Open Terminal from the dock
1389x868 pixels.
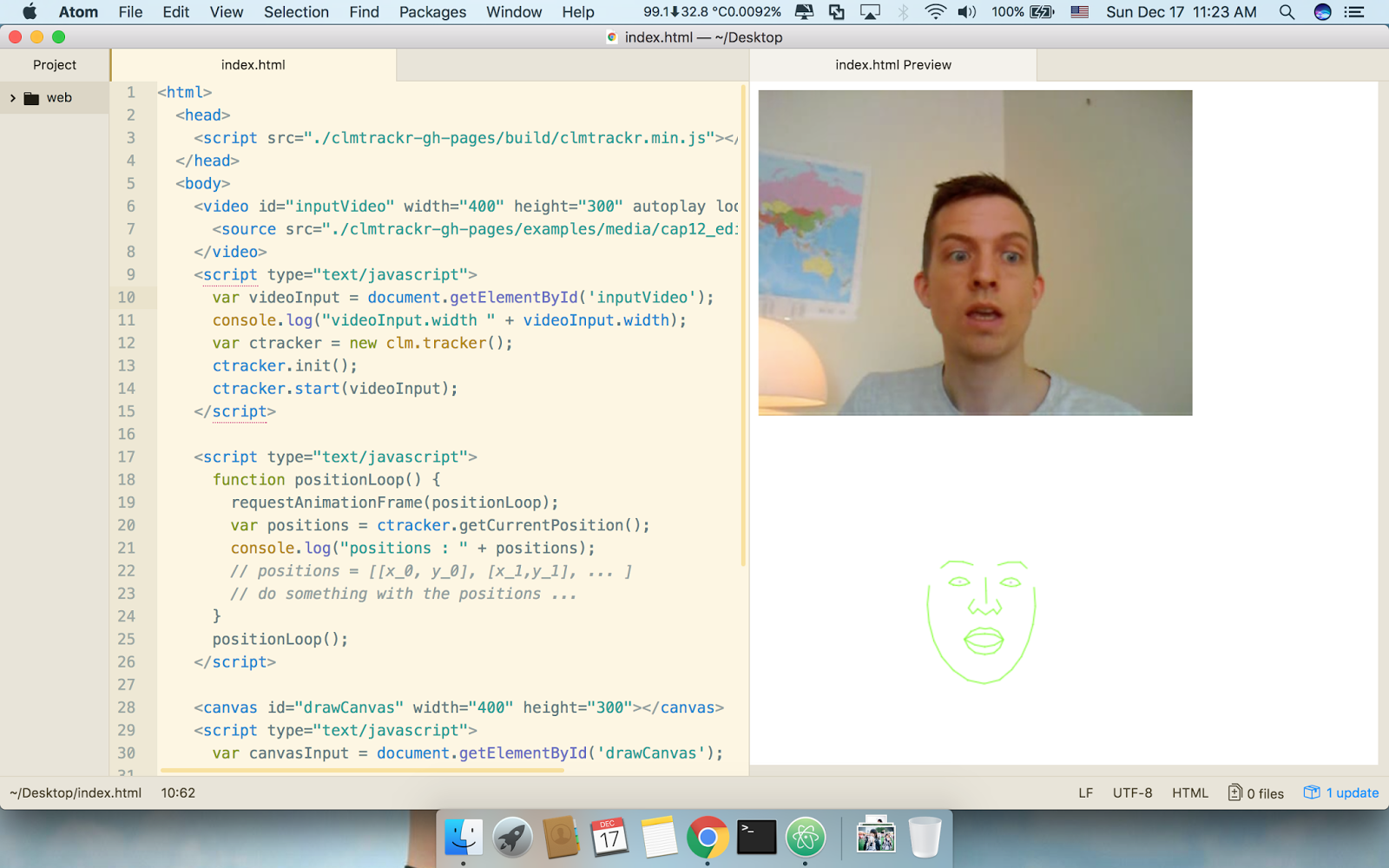tap(756, 838)
